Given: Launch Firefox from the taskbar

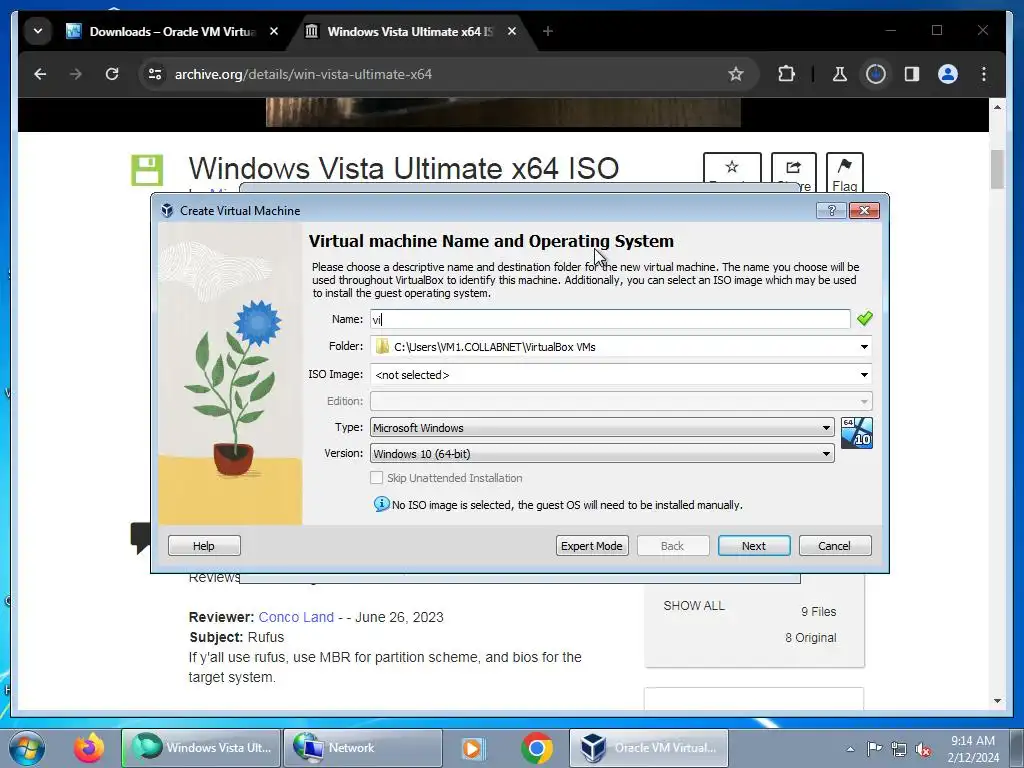Looking at the screenshot, I should (x=89, y=748).
